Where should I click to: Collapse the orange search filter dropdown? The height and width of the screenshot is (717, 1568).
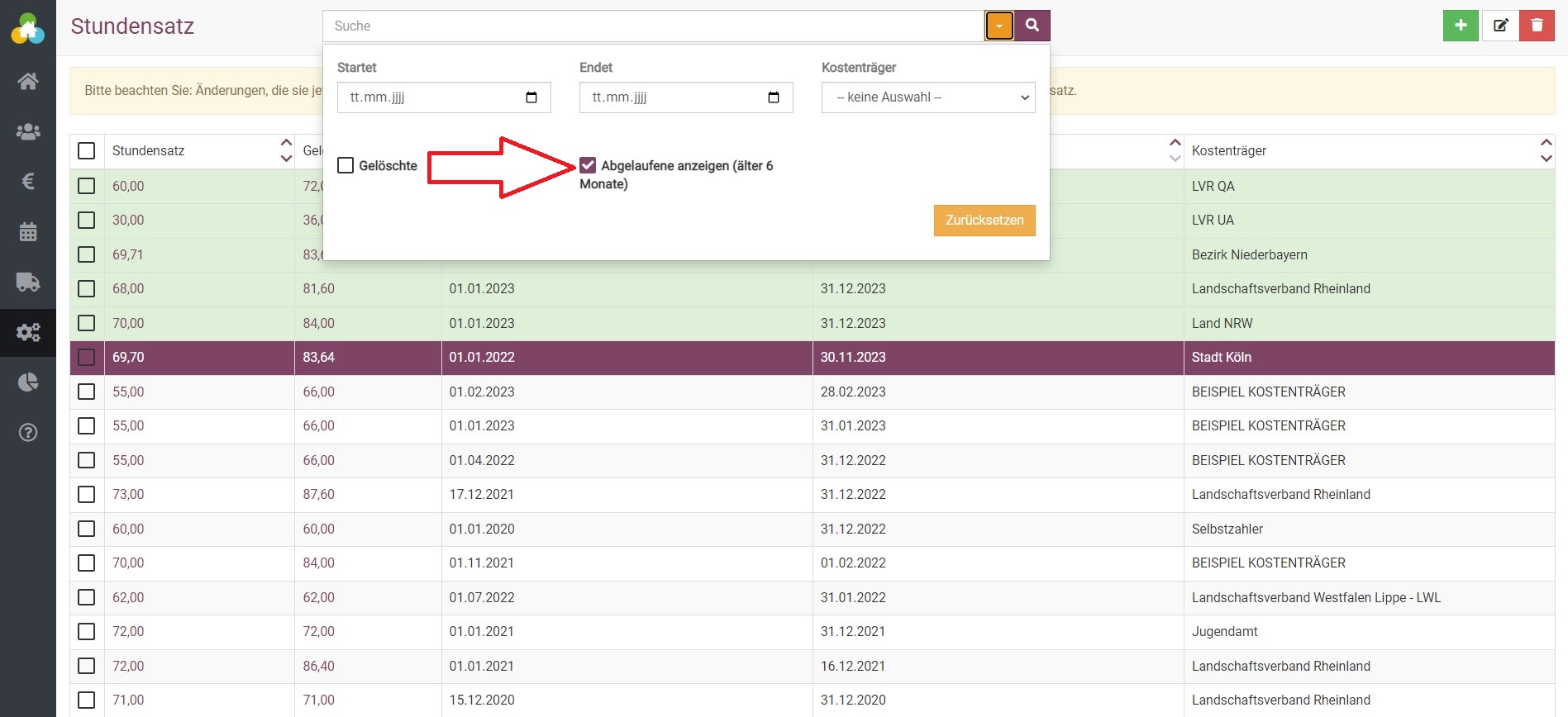click(999, 26)
